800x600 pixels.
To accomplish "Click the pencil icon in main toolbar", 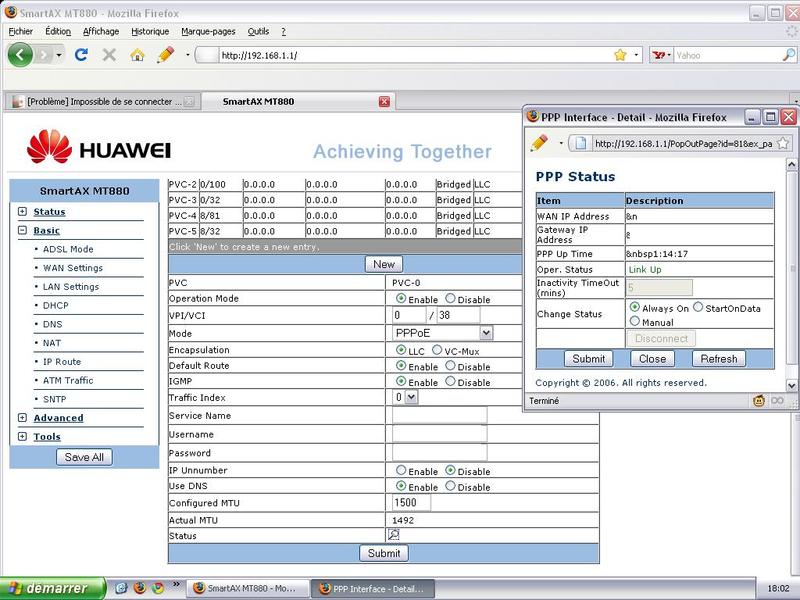I will pyautogui.click(x=165, y=55).
